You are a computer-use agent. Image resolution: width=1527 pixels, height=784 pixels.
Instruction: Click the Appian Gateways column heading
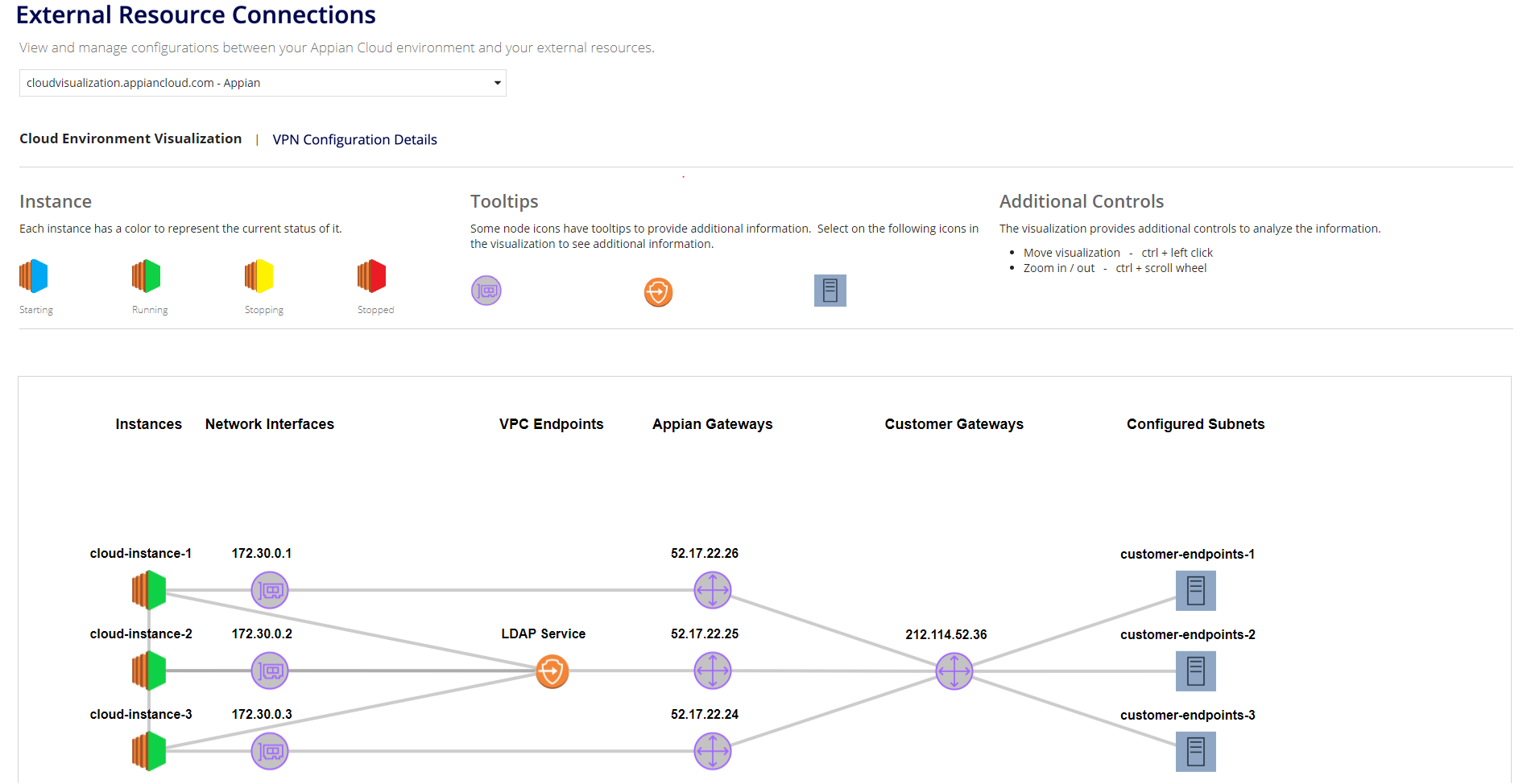click(x=713, y=424)
